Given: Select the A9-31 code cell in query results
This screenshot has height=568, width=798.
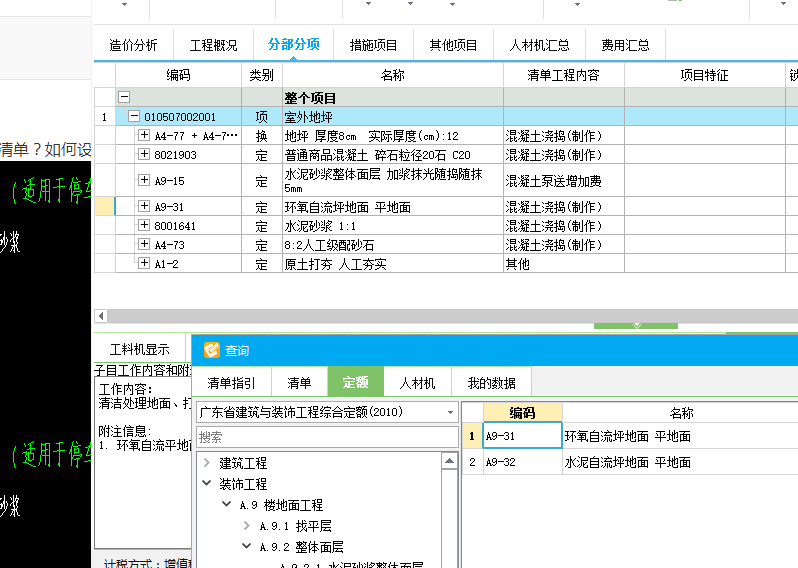Looking at the screenshot, I should tap(522, 436).
